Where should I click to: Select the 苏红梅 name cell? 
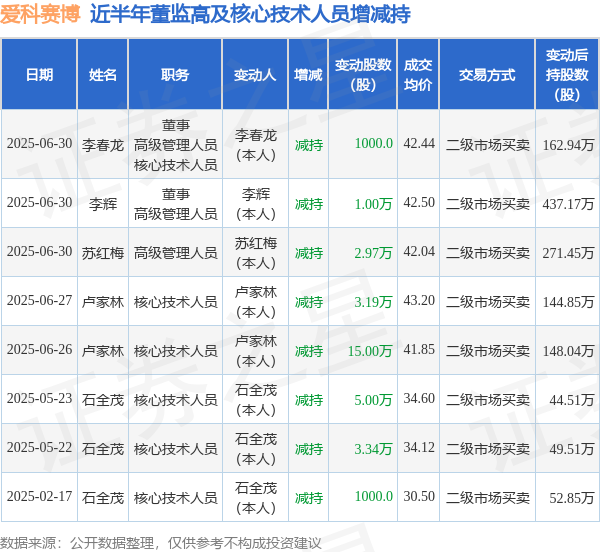[103, 253]
